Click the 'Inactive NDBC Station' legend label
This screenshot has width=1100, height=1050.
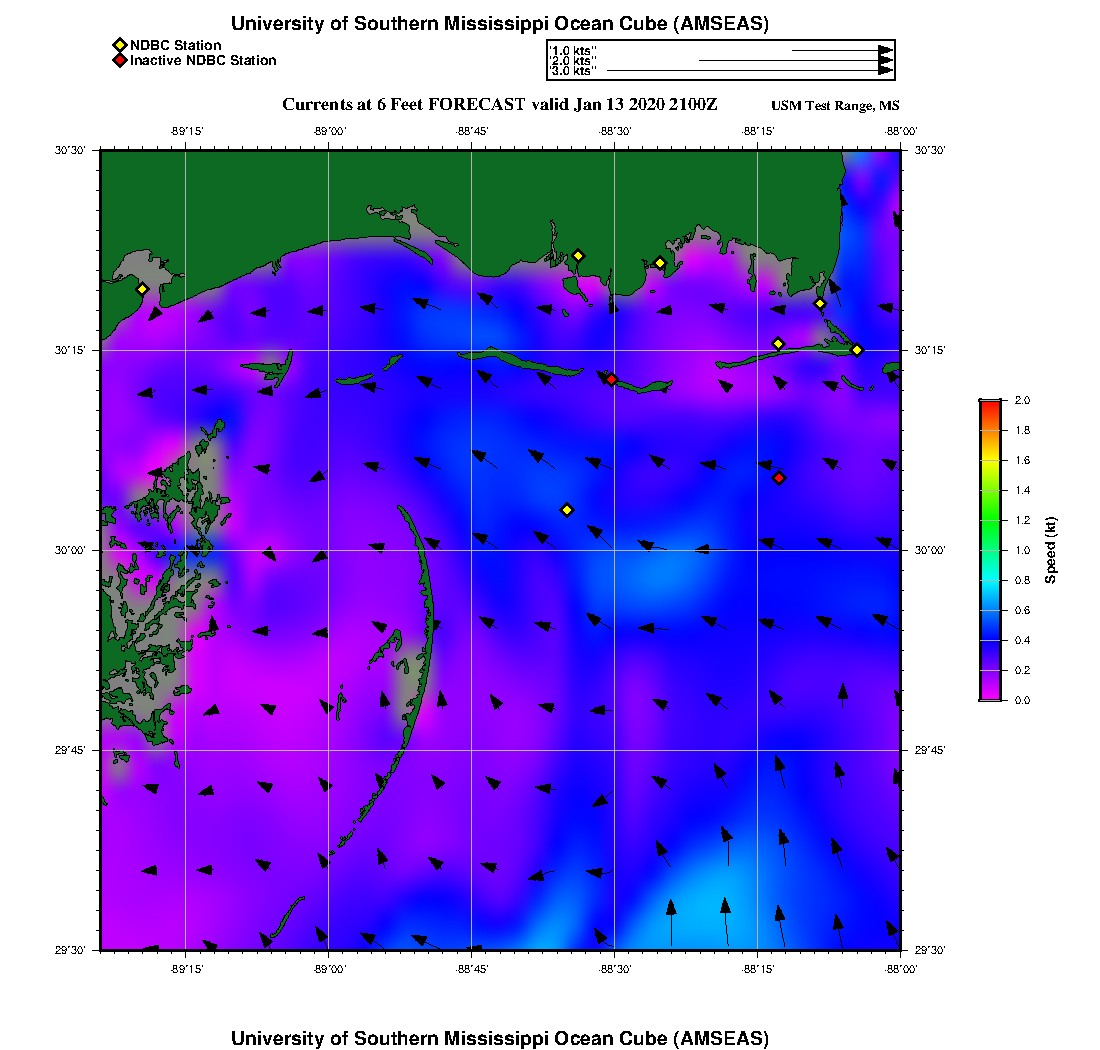pyautogui.click(x=203, y=60)
